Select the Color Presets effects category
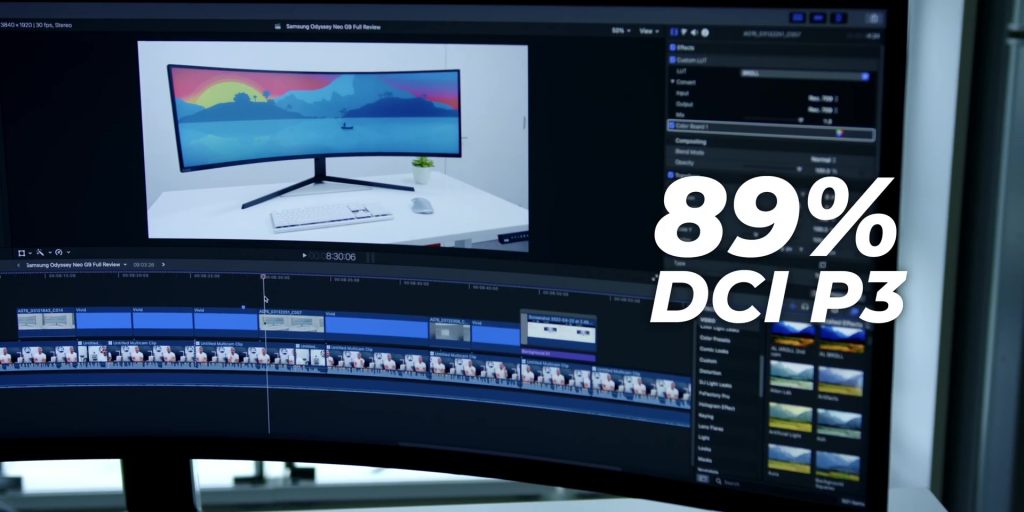 [x=715, y=339]
